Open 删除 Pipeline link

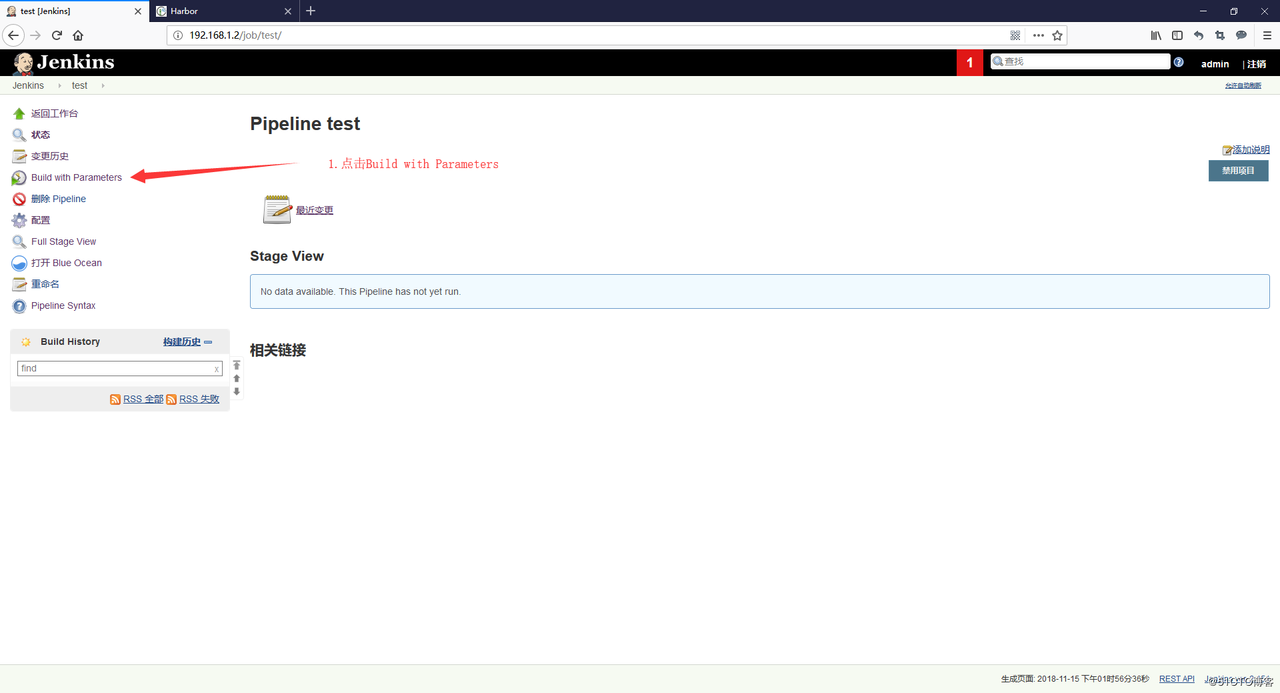pyautogui.click(x=58, y=199)
